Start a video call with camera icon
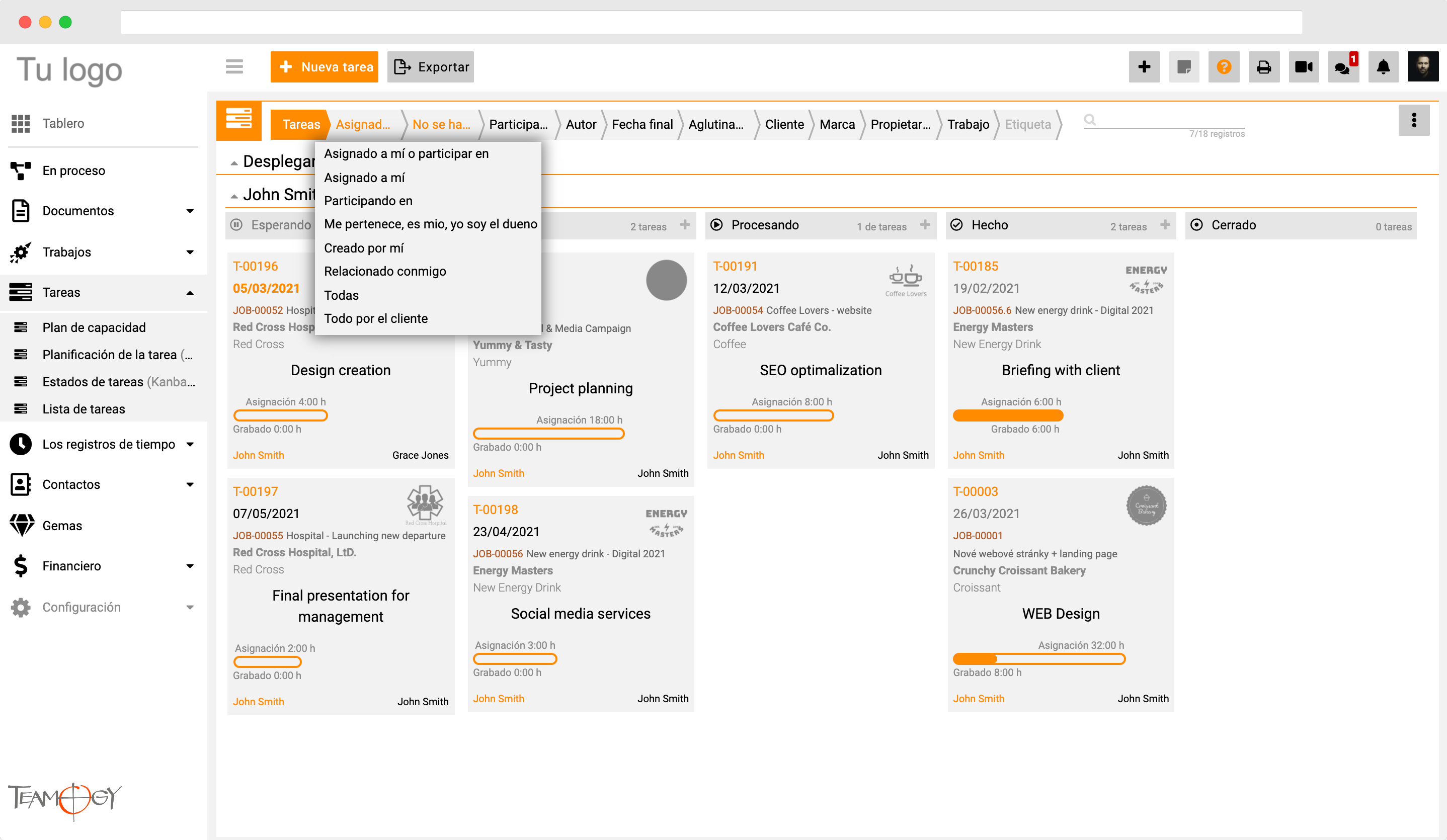The height and width of the screenshot is (840, 1447). [x=1304, y=67]
